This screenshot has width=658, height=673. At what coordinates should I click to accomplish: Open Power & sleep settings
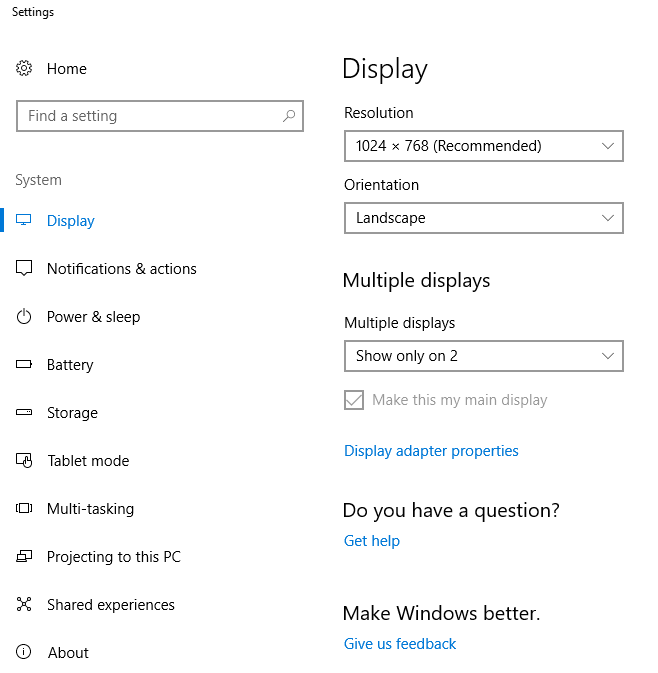click(x=93, y=317)
